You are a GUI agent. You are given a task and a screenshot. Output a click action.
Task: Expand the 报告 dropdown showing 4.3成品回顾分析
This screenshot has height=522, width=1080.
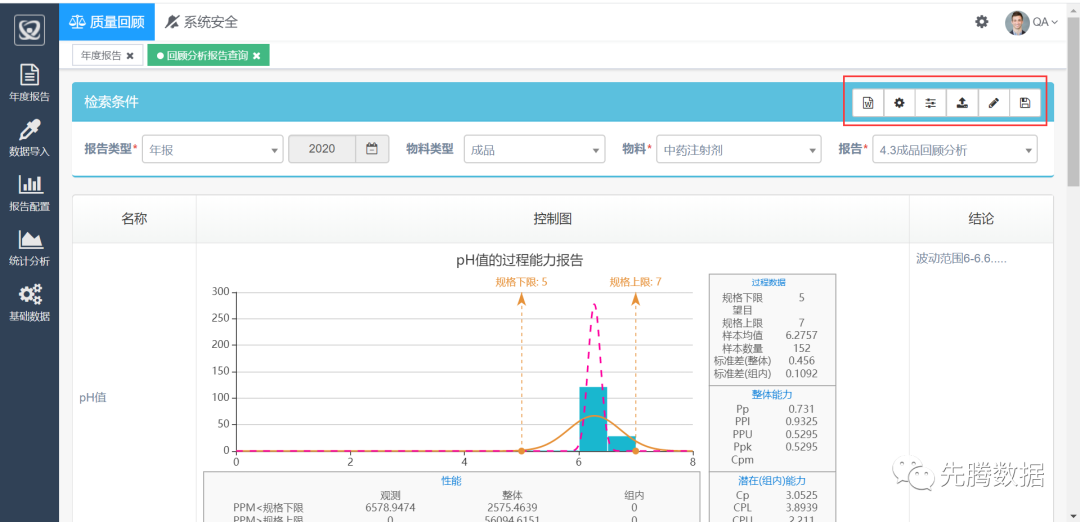[955, 149]
